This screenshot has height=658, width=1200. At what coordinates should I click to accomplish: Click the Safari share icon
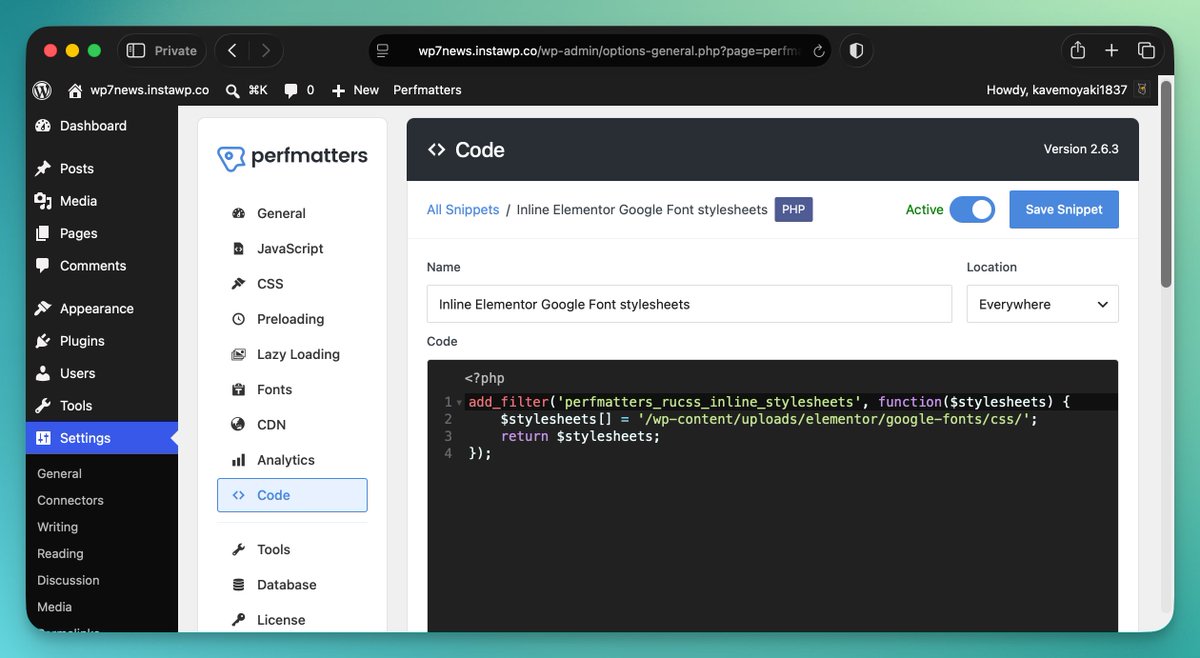pos(1077,50)
